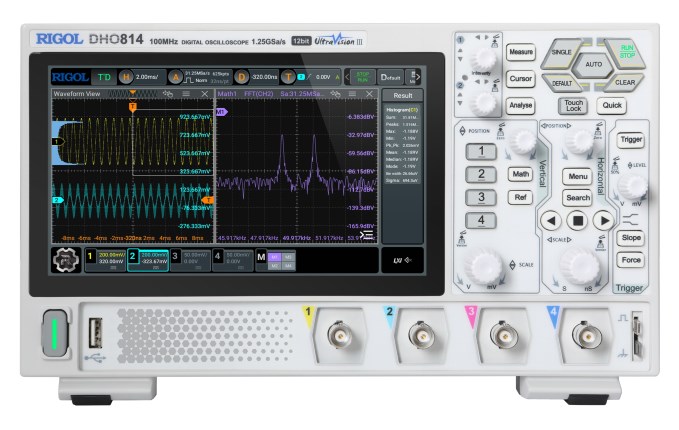Open the channel 2 settings tab on screen

tap(148, 261)
